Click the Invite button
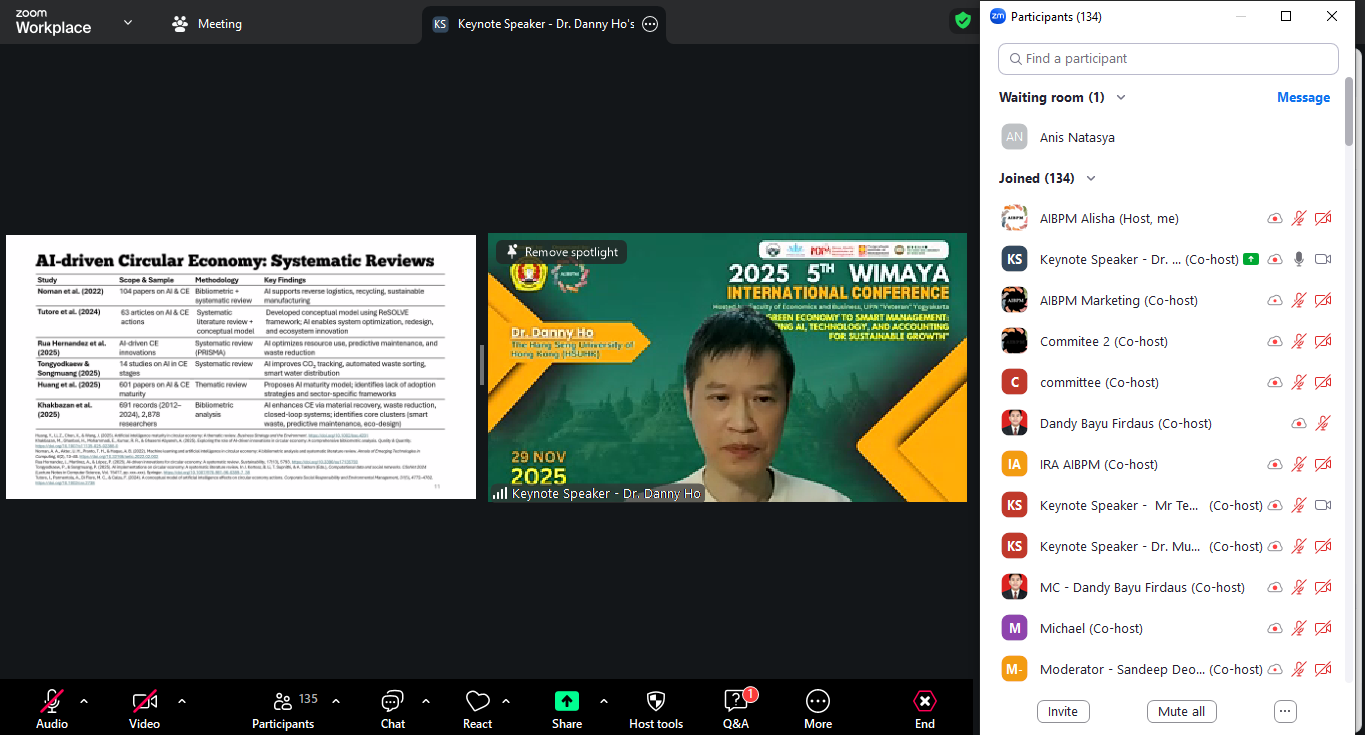 click(x=1063, y=711)
